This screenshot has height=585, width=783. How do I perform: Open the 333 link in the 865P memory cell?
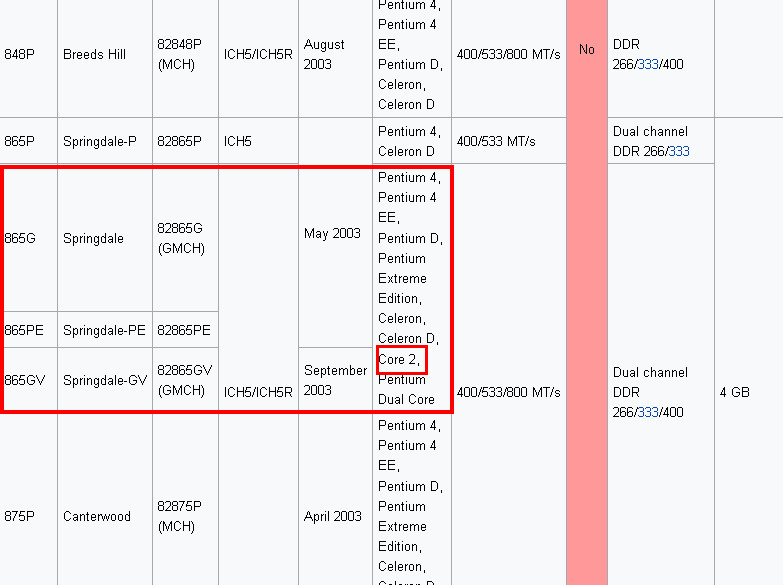679,151
